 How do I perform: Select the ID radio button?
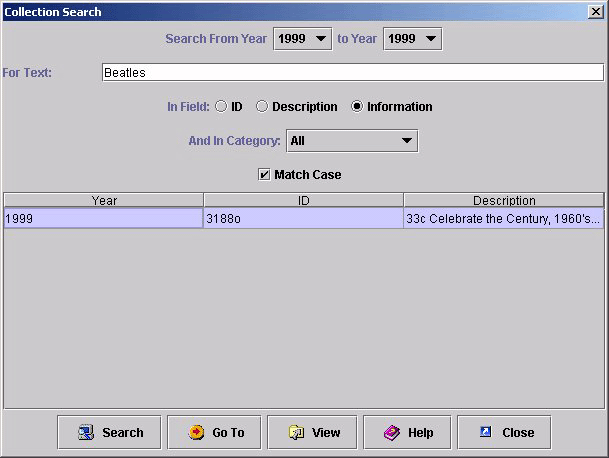(x=221, y=107)
